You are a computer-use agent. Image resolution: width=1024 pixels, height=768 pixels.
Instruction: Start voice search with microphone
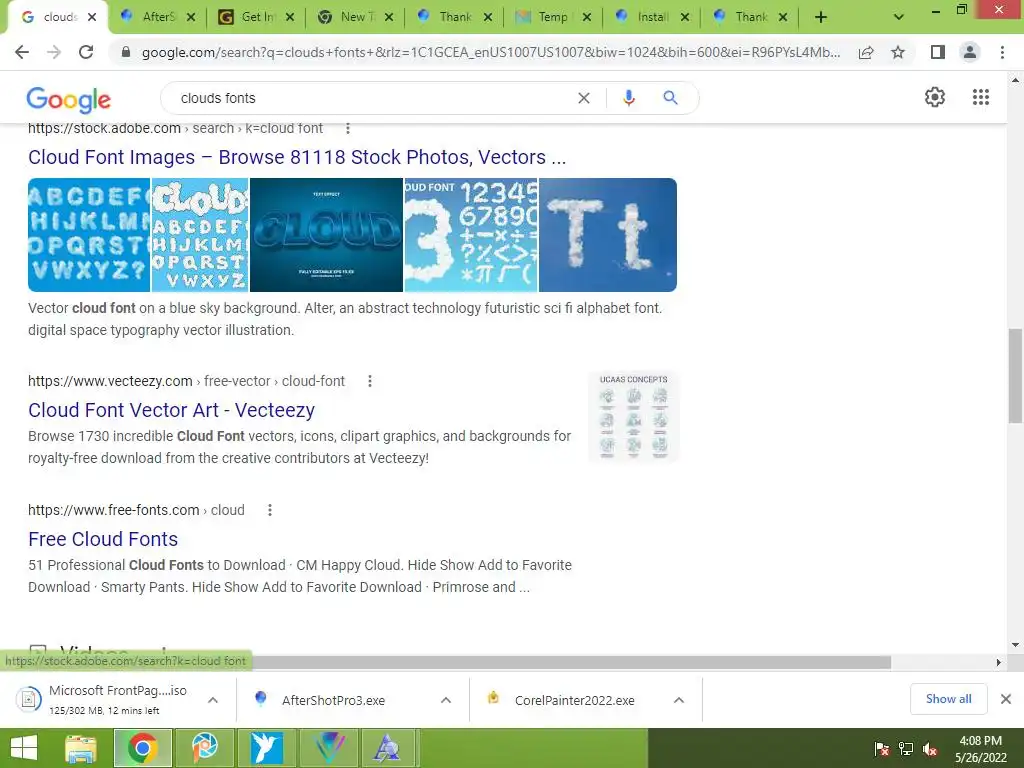628,98
